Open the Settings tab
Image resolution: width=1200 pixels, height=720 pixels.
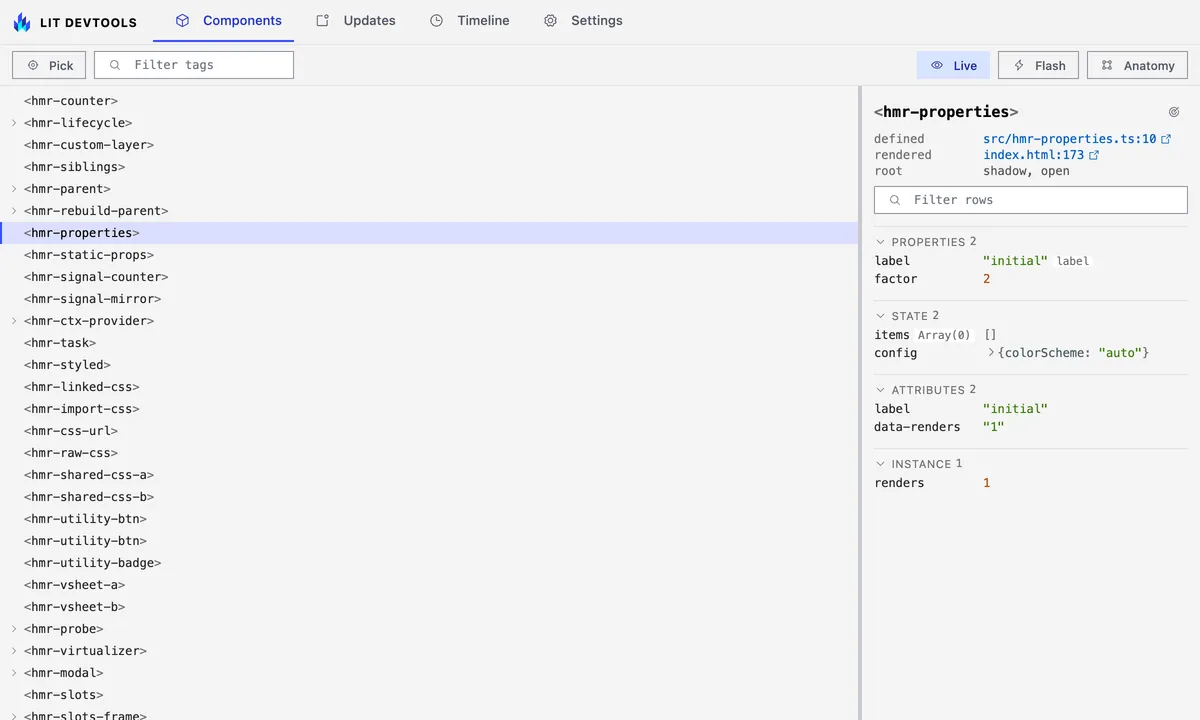(583, 20)
